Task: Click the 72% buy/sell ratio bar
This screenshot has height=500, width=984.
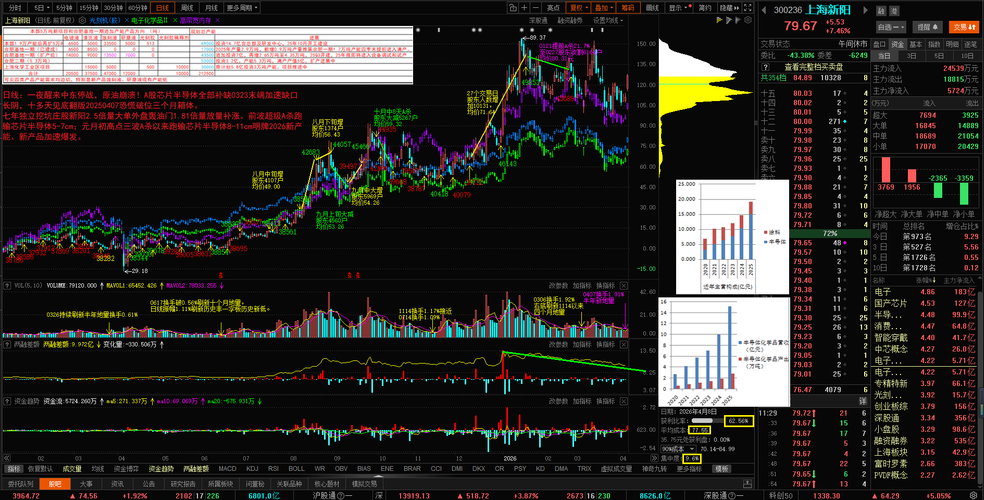Action: click(830, 233)
